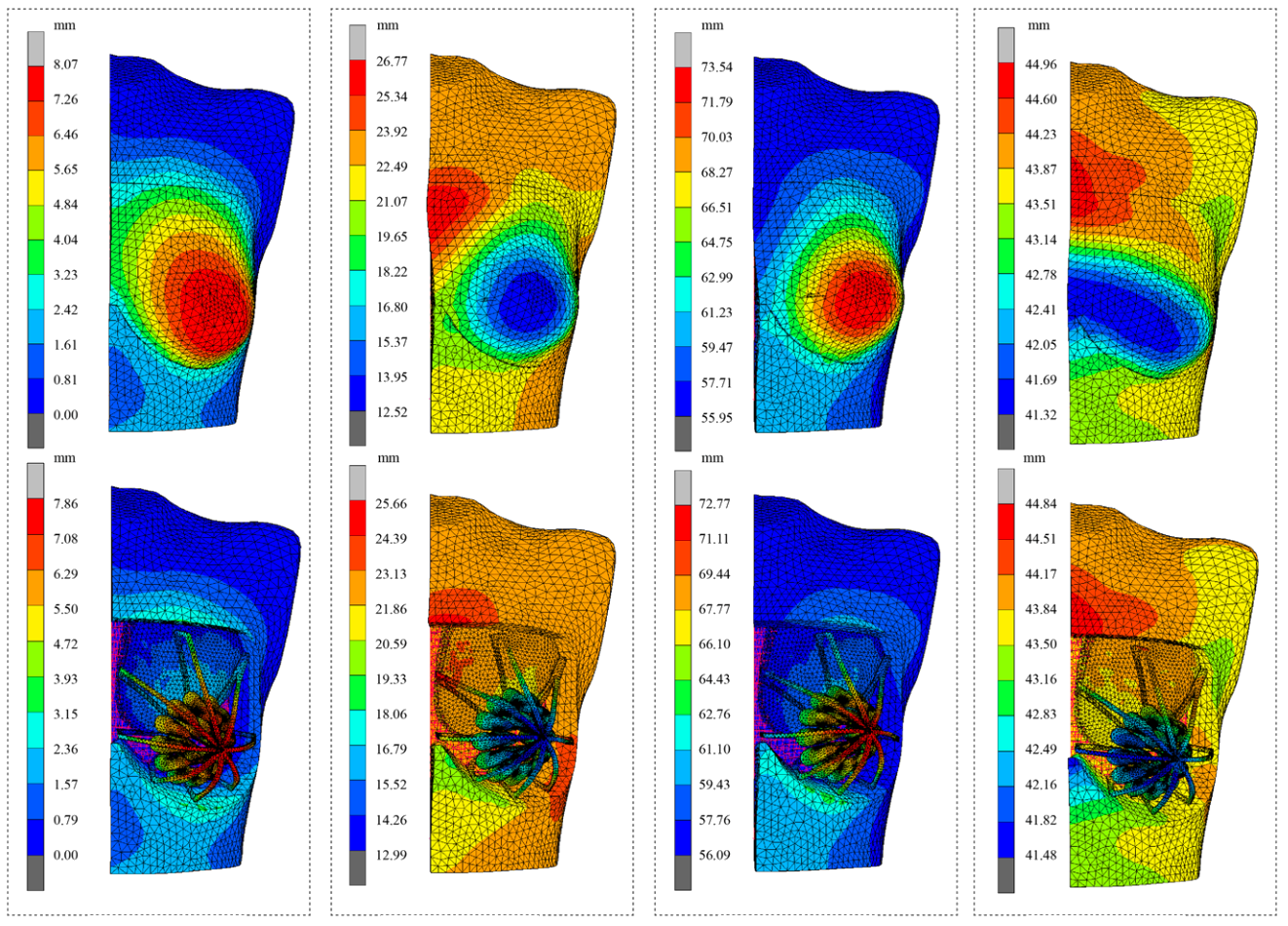The height and width of the screenshot is (926, 1288).
Task: Click the 21.07 scale value
Action: tap(392, 202)
